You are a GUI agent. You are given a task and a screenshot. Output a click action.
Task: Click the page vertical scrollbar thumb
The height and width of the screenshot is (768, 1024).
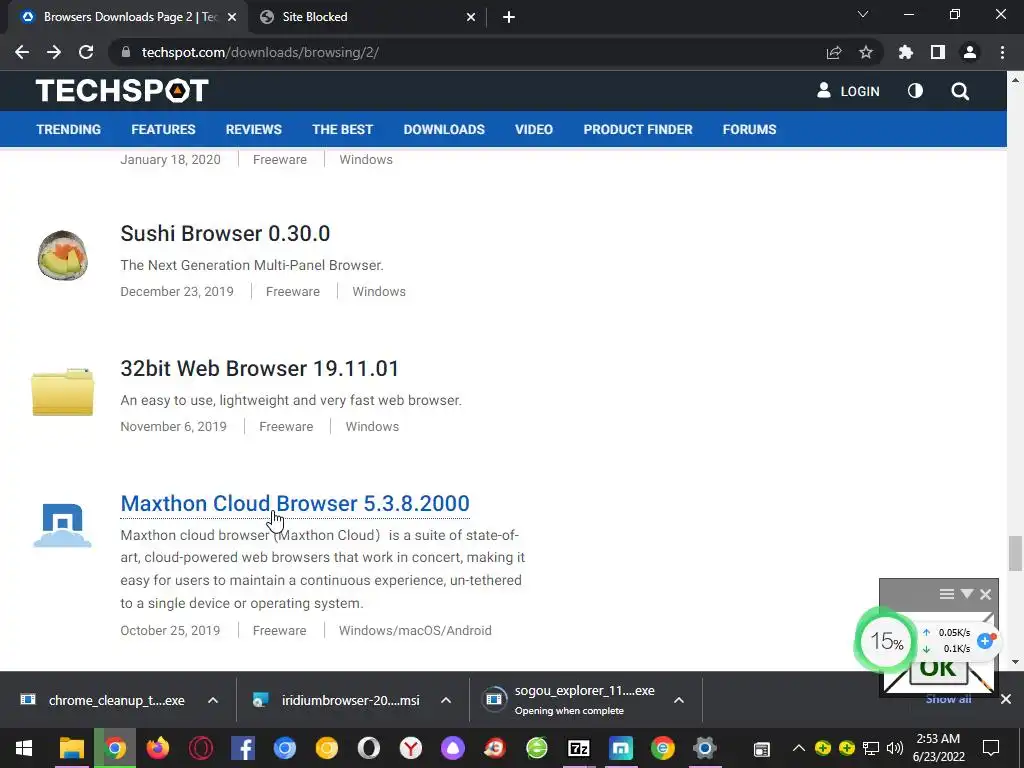pos(1015,552)
